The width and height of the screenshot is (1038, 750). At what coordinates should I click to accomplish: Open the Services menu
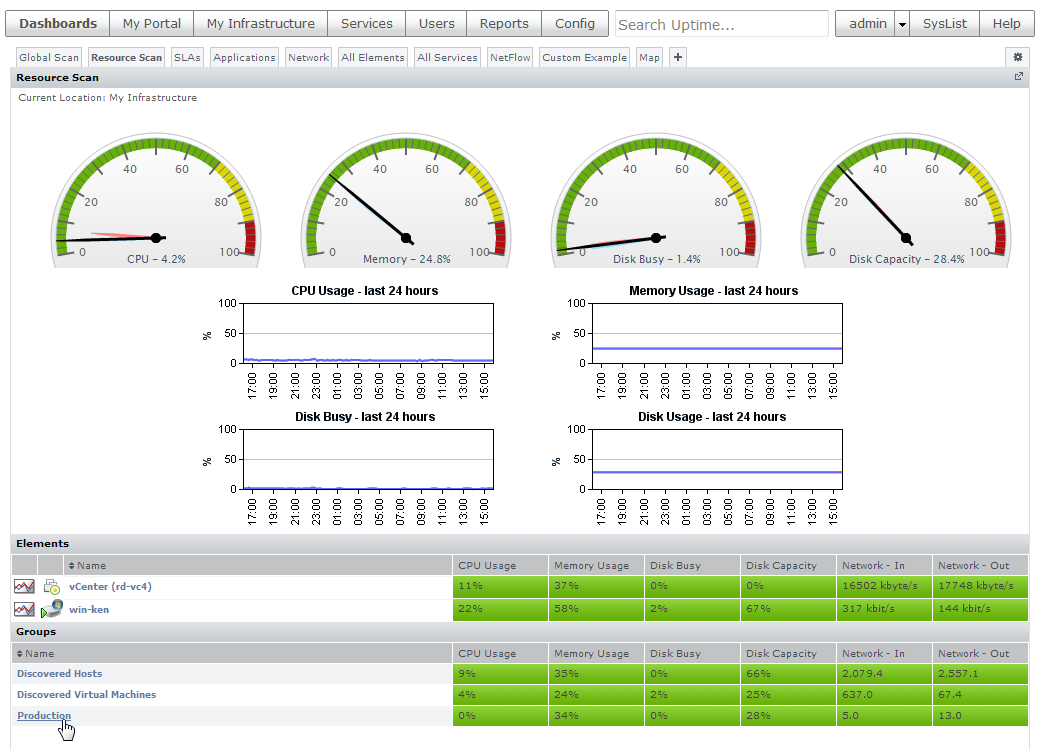(x=367, y=24)
